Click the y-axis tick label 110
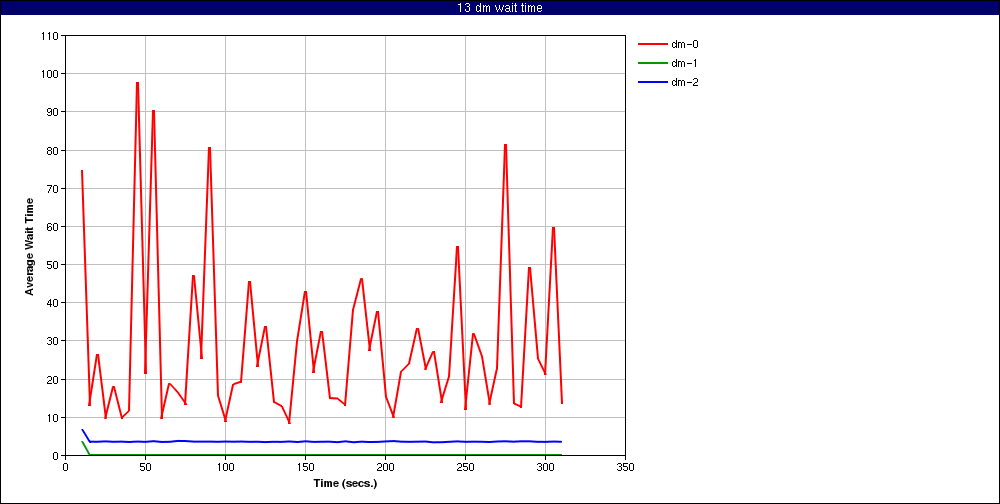Screen dimensions: 1000x504 (52, 36)
